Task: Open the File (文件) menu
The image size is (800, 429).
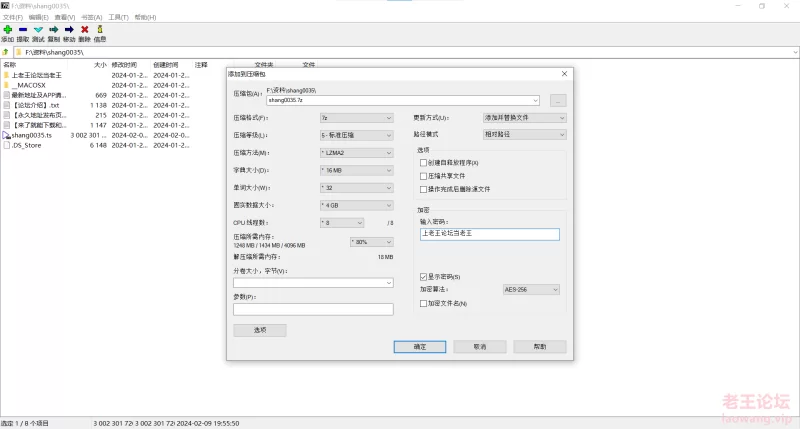Action: (x=12, y=17)
